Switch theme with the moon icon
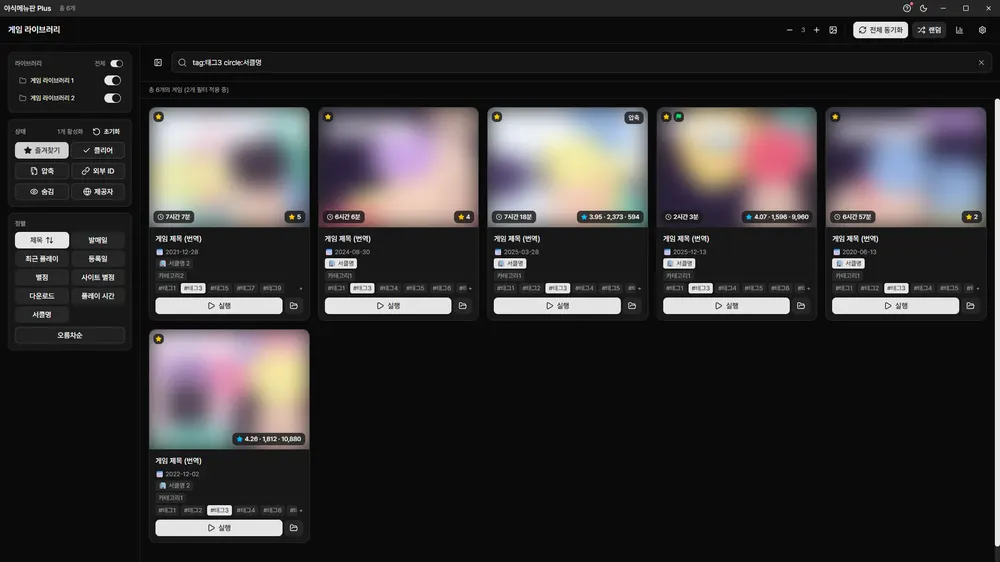The height and width of the screenshot is (562, 1000). coord(923,8)
